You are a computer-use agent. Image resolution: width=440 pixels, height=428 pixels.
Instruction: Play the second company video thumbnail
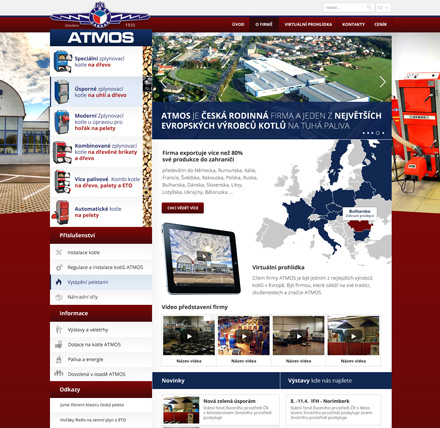244,336
